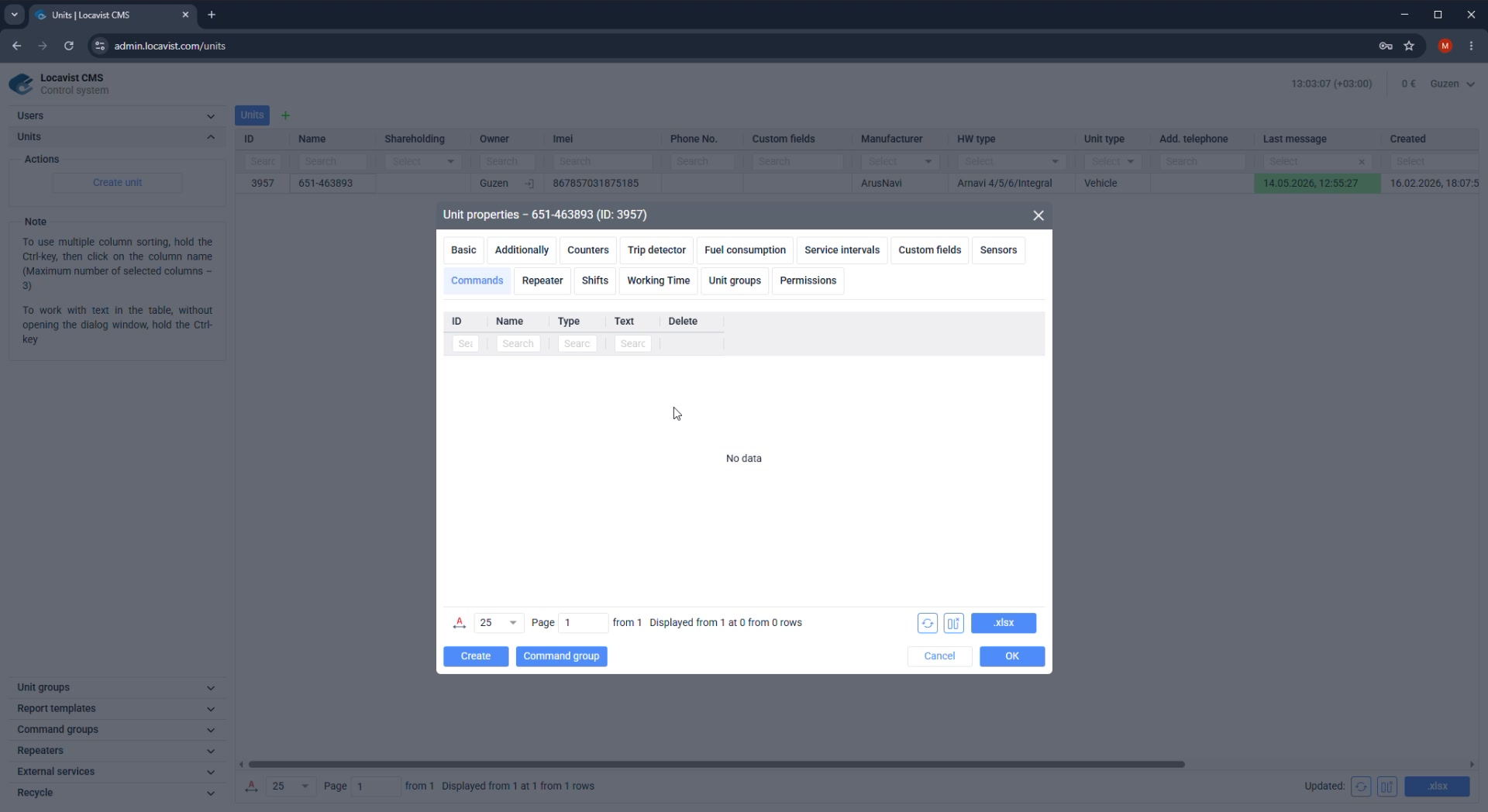Click the browser address bar URL

coord(170,46)
